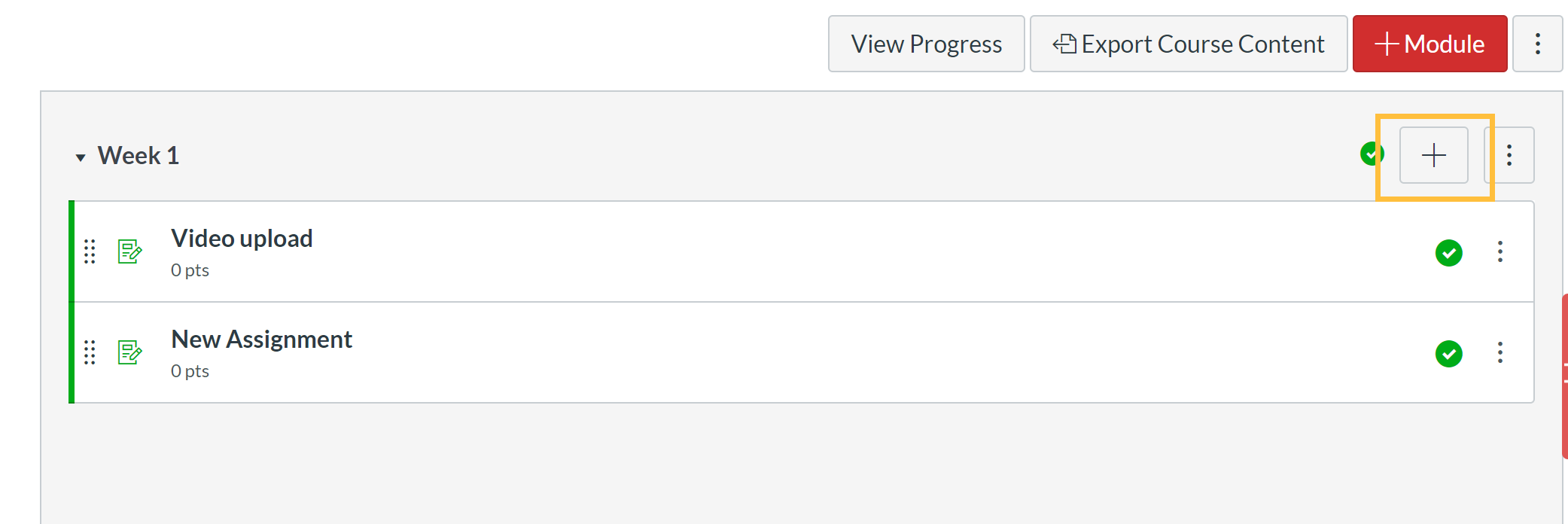The image size is (1568, 524).
Task: Click drag handle for New Assignment
Action: click(x=90, y=352)
